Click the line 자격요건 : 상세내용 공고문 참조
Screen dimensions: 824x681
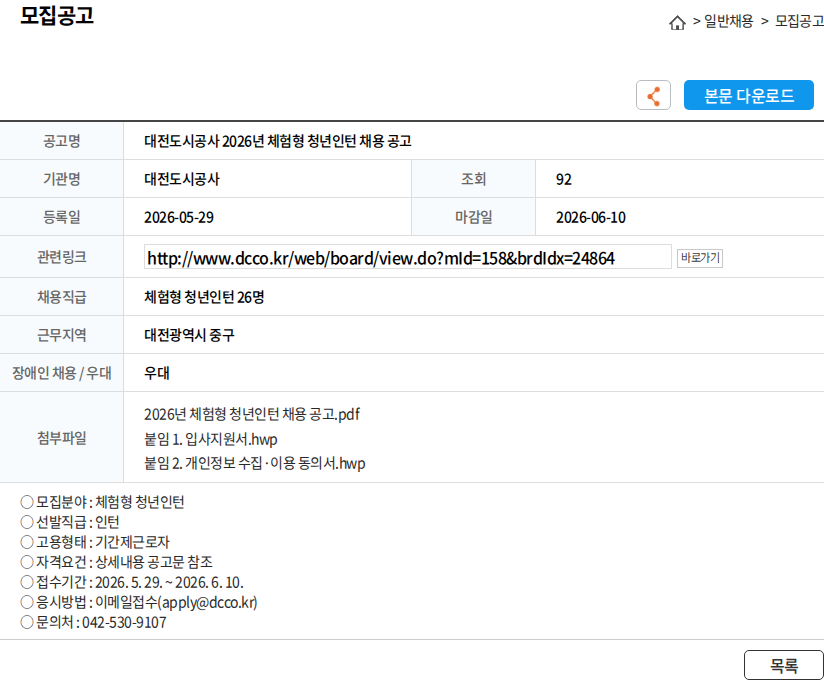coord(117,562)
